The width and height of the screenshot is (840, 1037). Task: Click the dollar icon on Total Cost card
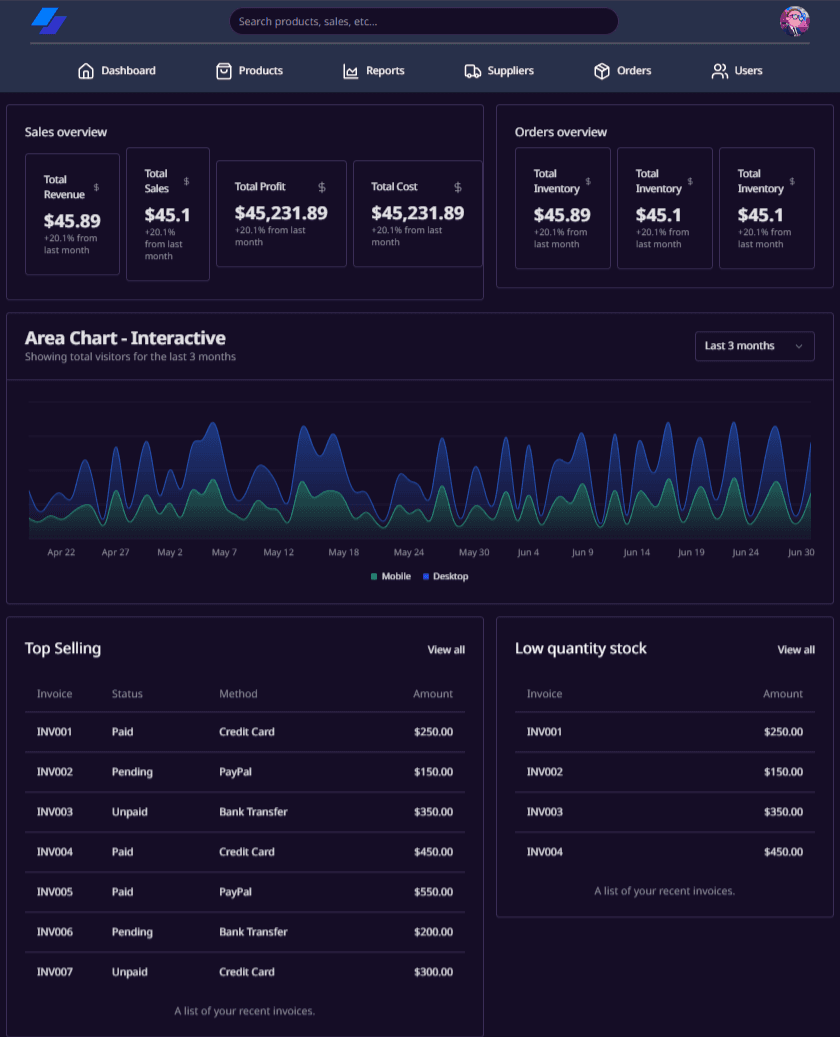point(458,187)
